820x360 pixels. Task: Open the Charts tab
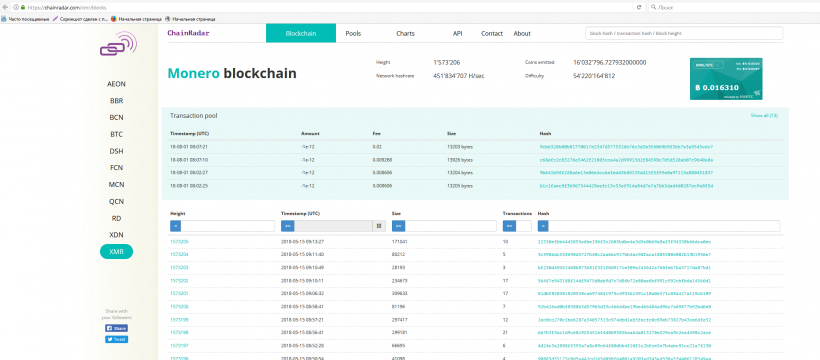(405, 33)
